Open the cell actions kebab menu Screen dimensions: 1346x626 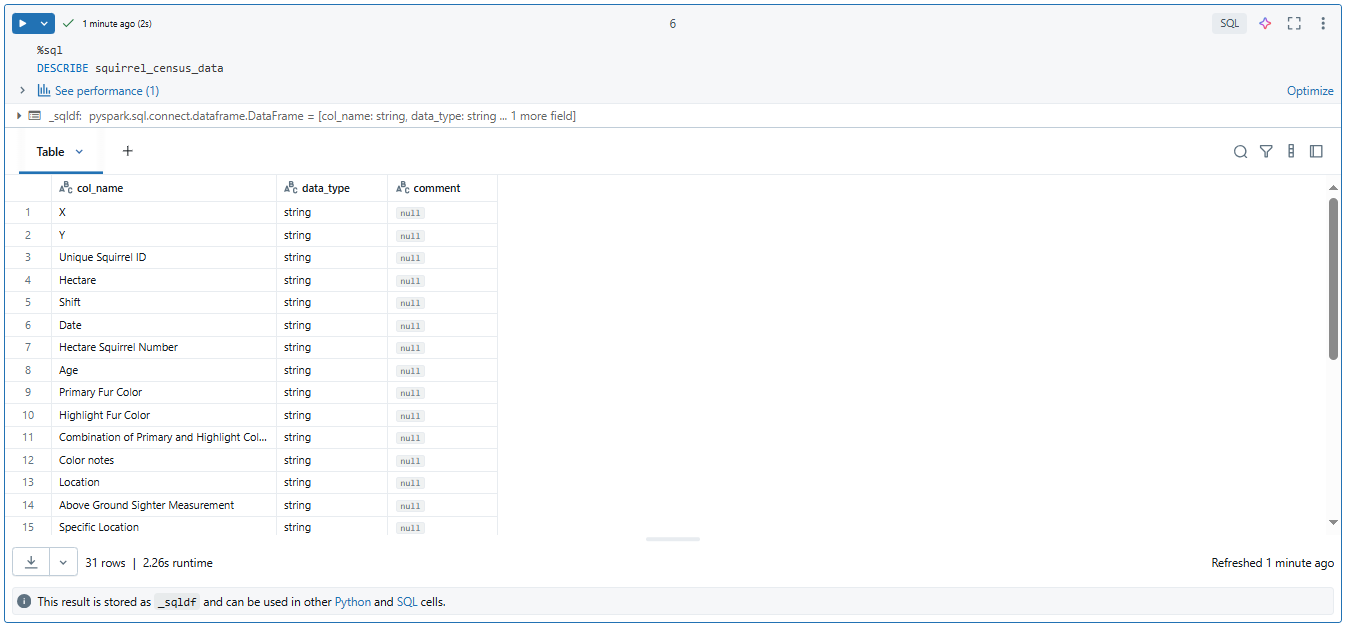[x=1323, y=23]
